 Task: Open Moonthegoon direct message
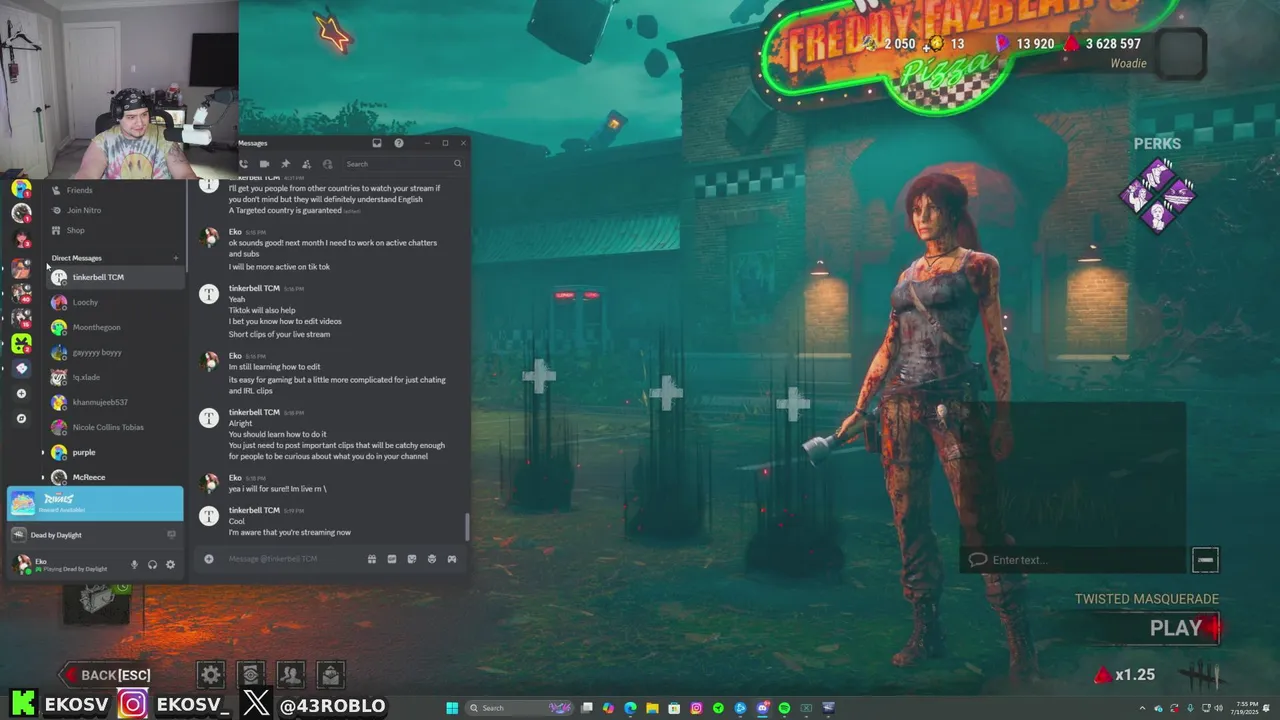click(116, 327)
